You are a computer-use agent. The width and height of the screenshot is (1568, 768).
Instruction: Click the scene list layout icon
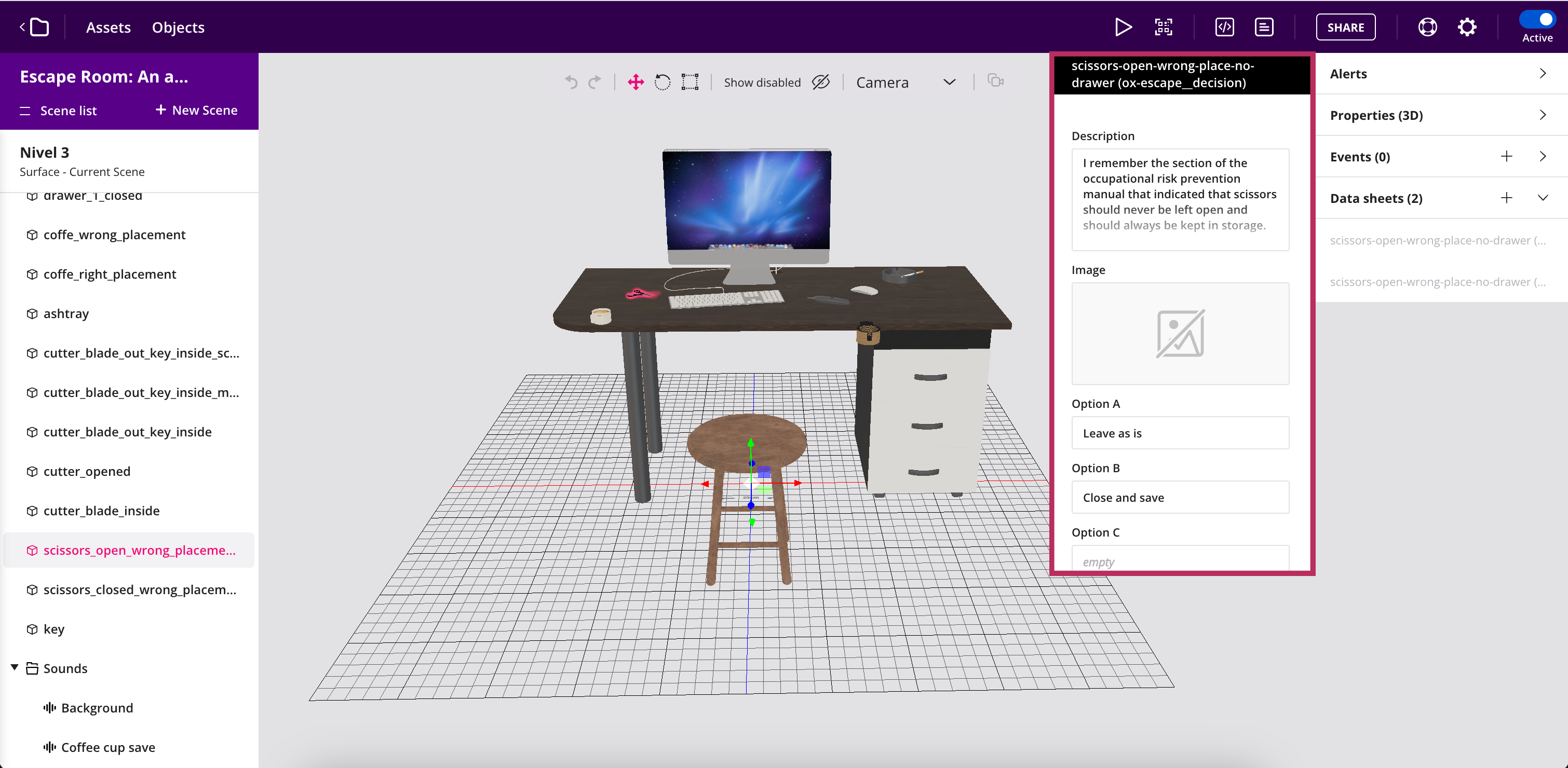25,110
